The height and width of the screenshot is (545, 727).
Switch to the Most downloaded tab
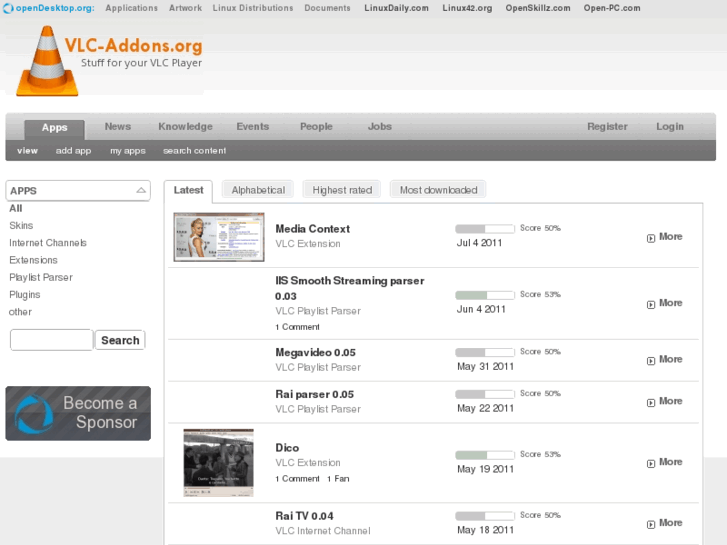tap(438, 190)
